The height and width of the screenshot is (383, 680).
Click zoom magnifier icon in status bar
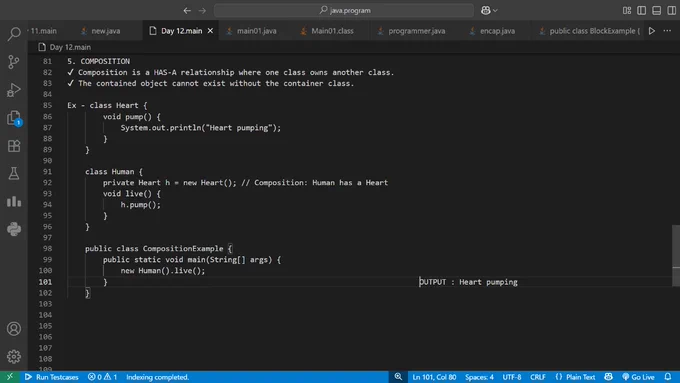point(398,377)
